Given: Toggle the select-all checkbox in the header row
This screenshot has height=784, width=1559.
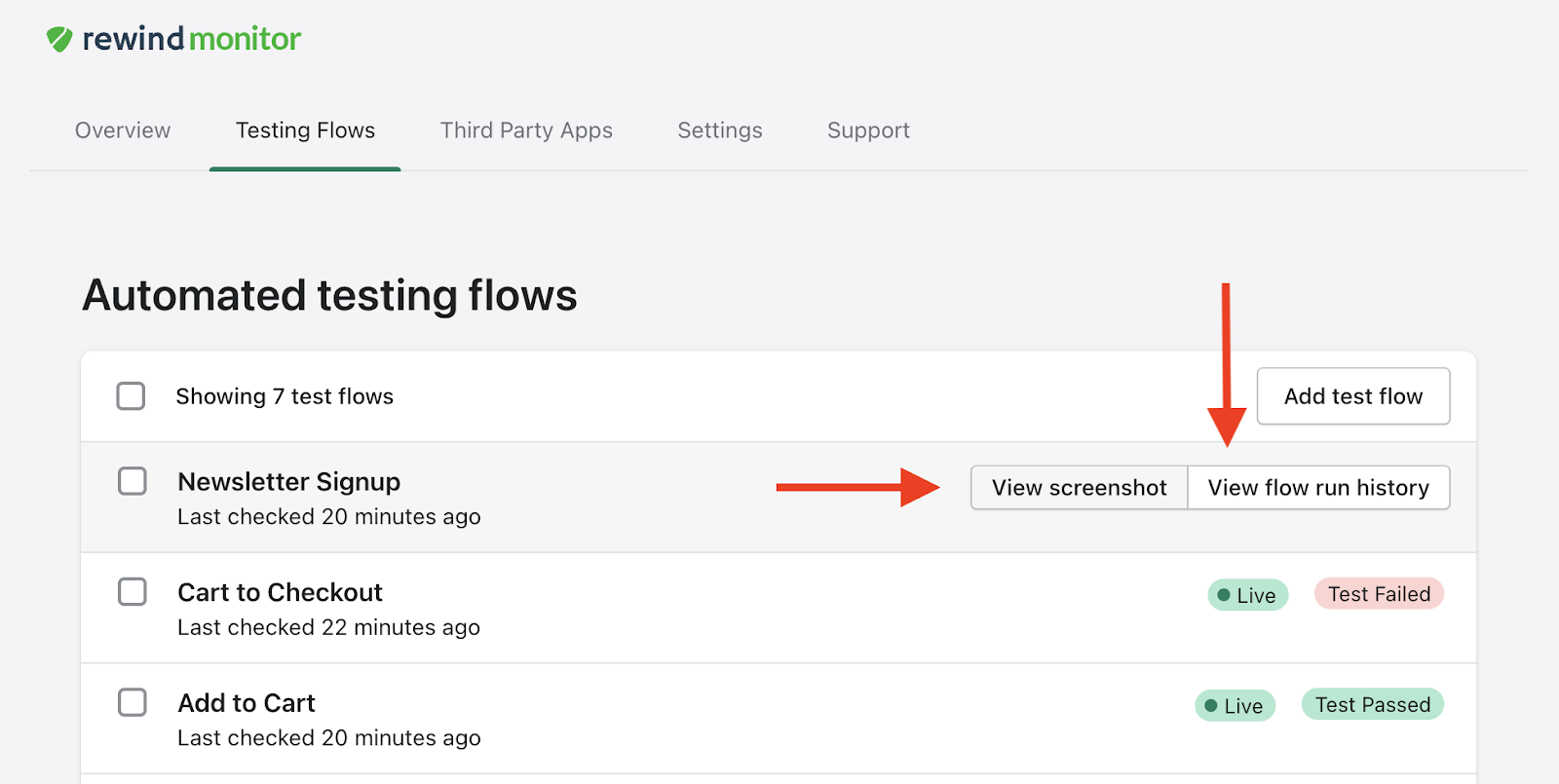Looking at the screenshot, I should pyautogui.click(x=131, y=395).
